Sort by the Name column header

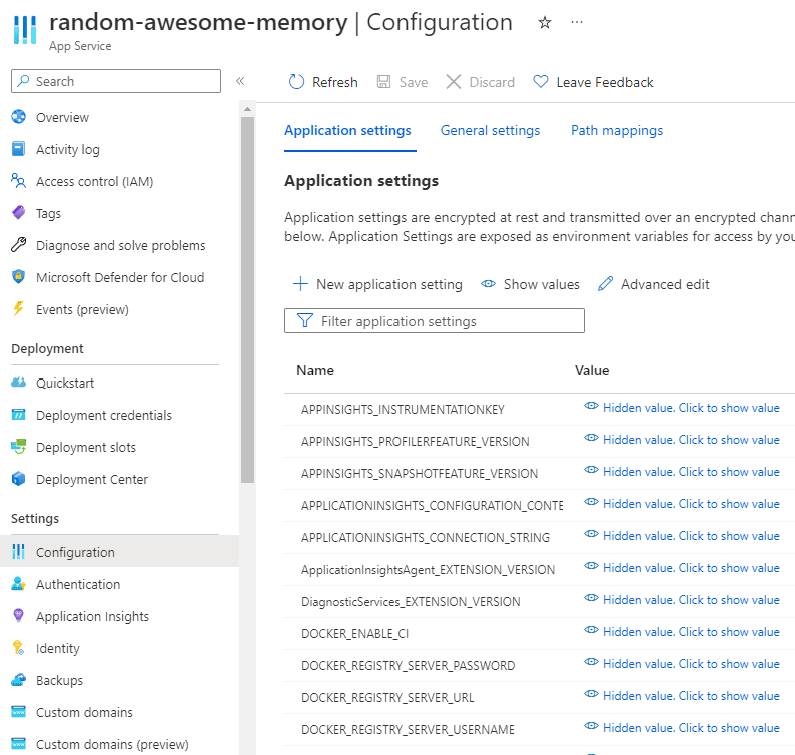click(x=315, y=370)
